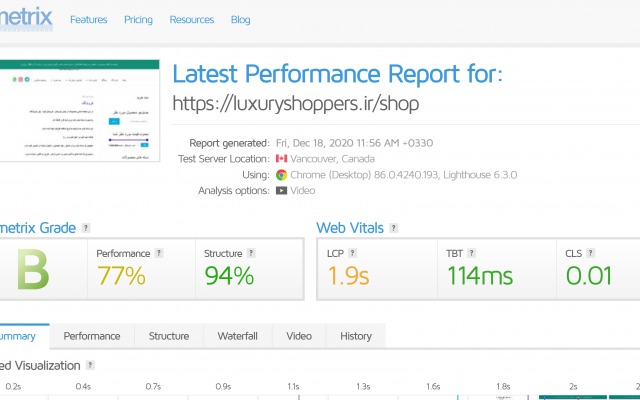The width and height of the screenshot is (640, 400).
Task: Click the 0.01 CLS value
Action: coord(589,276)
